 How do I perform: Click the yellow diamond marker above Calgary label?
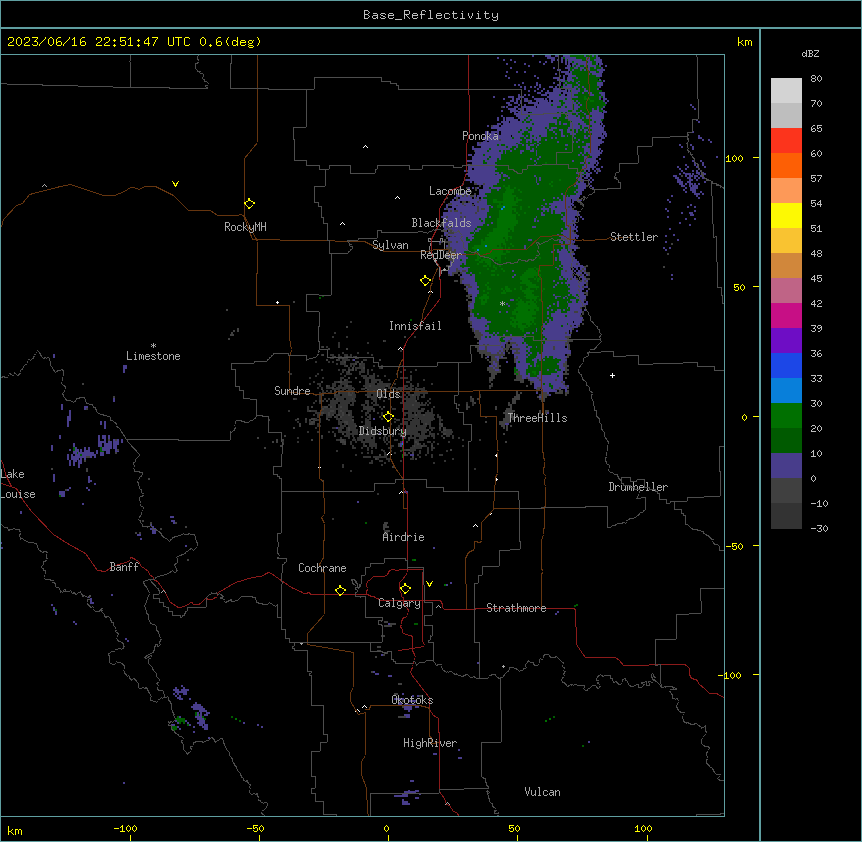click(x=405, y=589)
